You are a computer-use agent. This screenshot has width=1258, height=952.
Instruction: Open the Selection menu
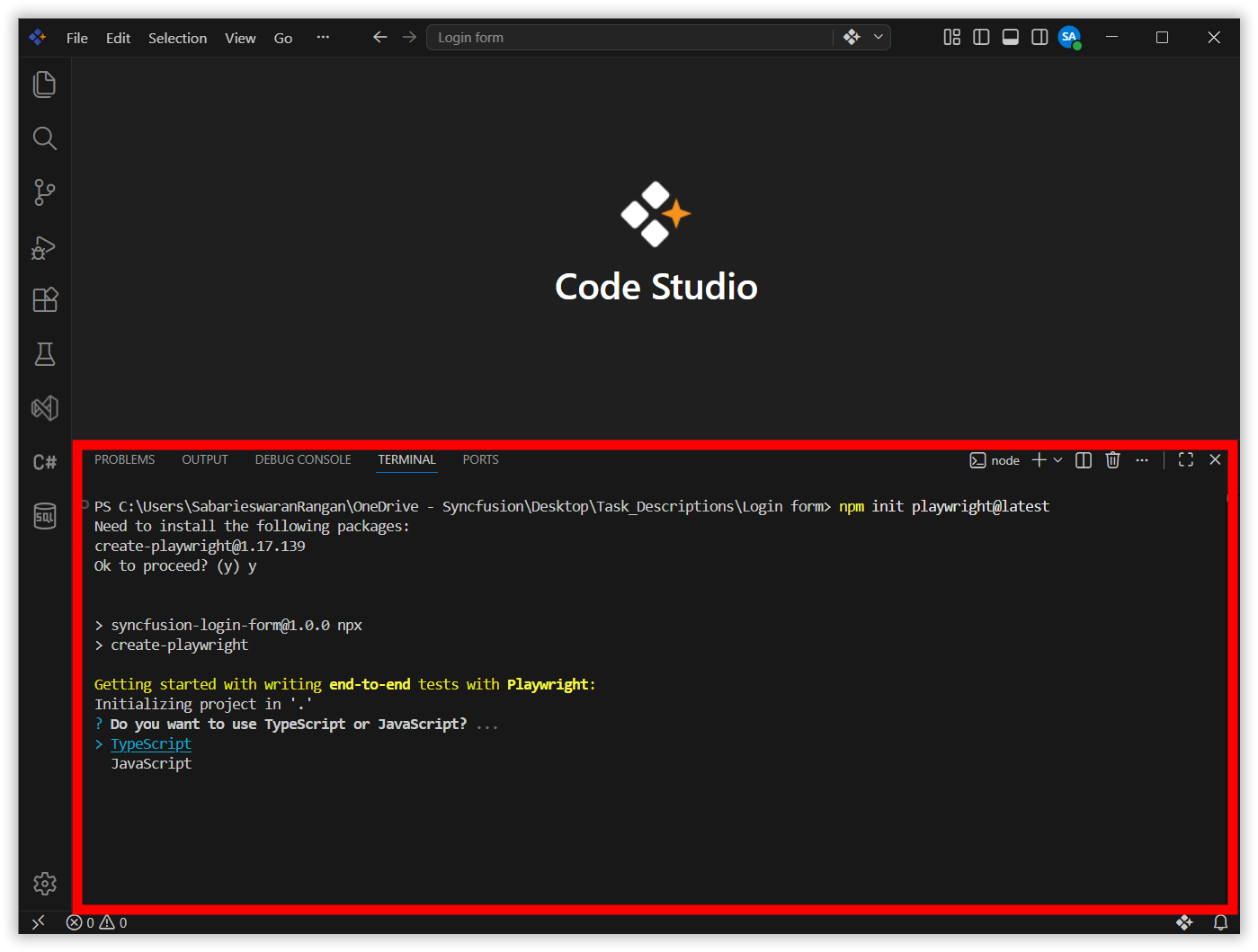coord(177,38)
